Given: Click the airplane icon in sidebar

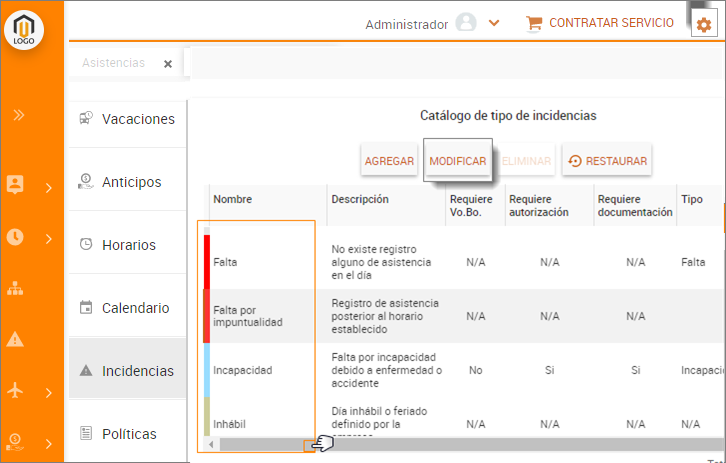Looking at the screenshot, I should pos(15,391).
